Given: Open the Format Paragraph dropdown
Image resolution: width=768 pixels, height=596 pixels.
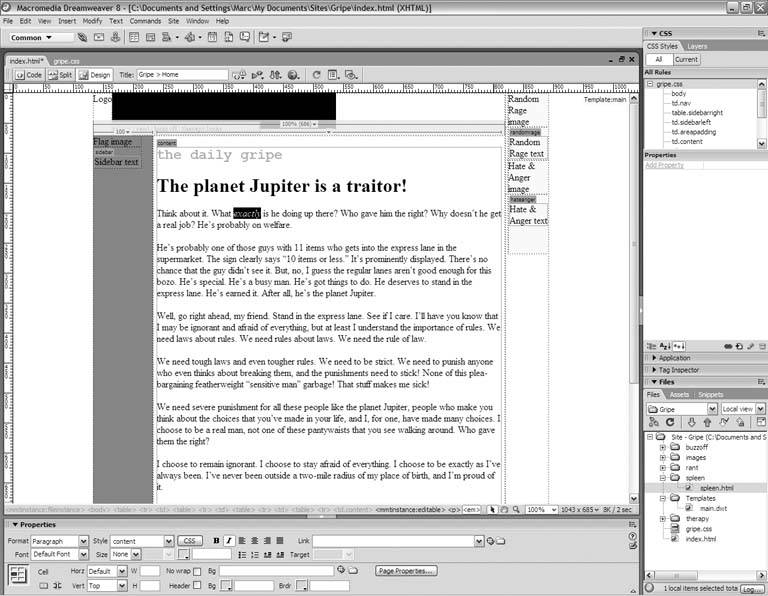Looking at the screenshot, I should click(x=83, y=541).
